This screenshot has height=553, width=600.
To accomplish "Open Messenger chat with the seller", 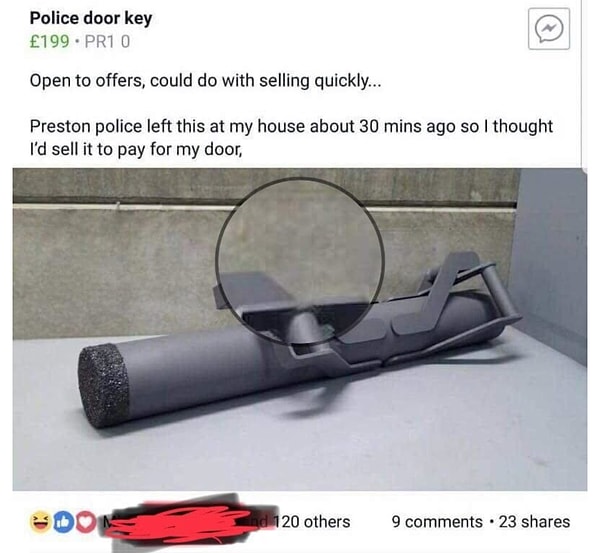I will tap(549, 29).
